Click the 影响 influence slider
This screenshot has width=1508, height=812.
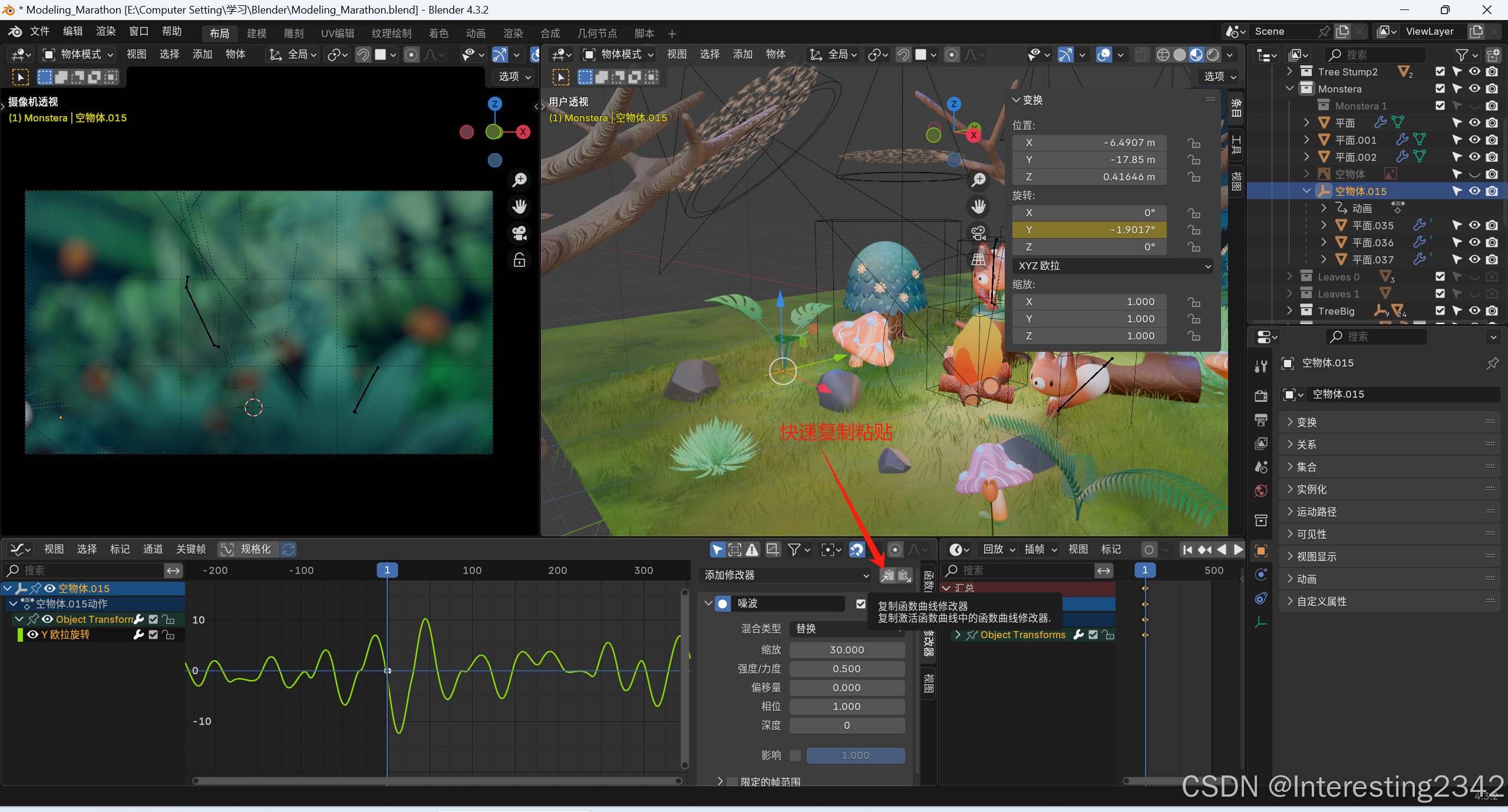(x=854, y=755)
